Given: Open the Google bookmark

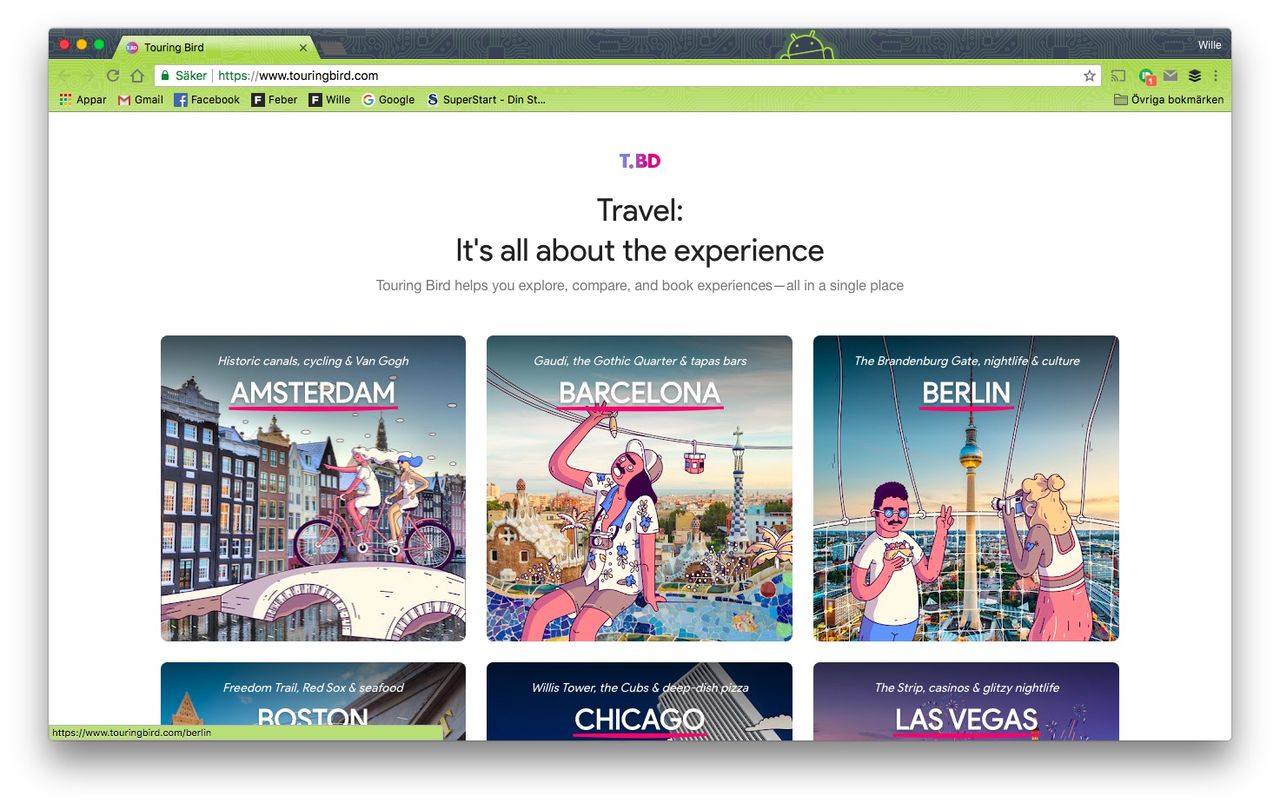Looking at the screenshot, I should (x=388, y=100).
